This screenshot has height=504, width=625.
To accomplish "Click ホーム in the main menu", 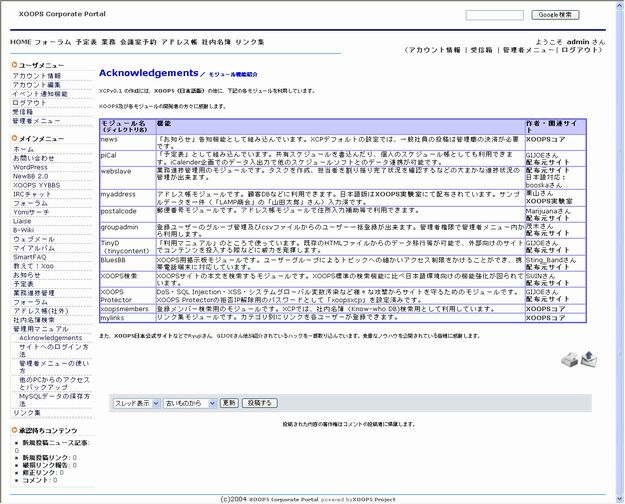I will [24, 149].
